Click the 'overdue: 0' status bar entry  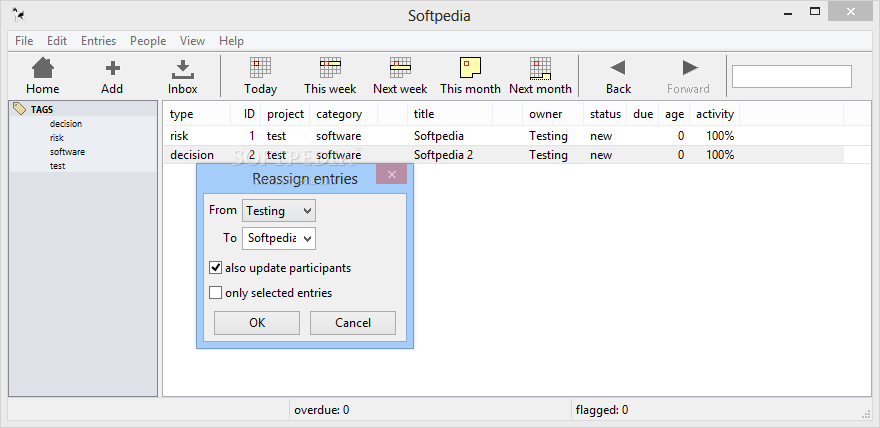322,410
